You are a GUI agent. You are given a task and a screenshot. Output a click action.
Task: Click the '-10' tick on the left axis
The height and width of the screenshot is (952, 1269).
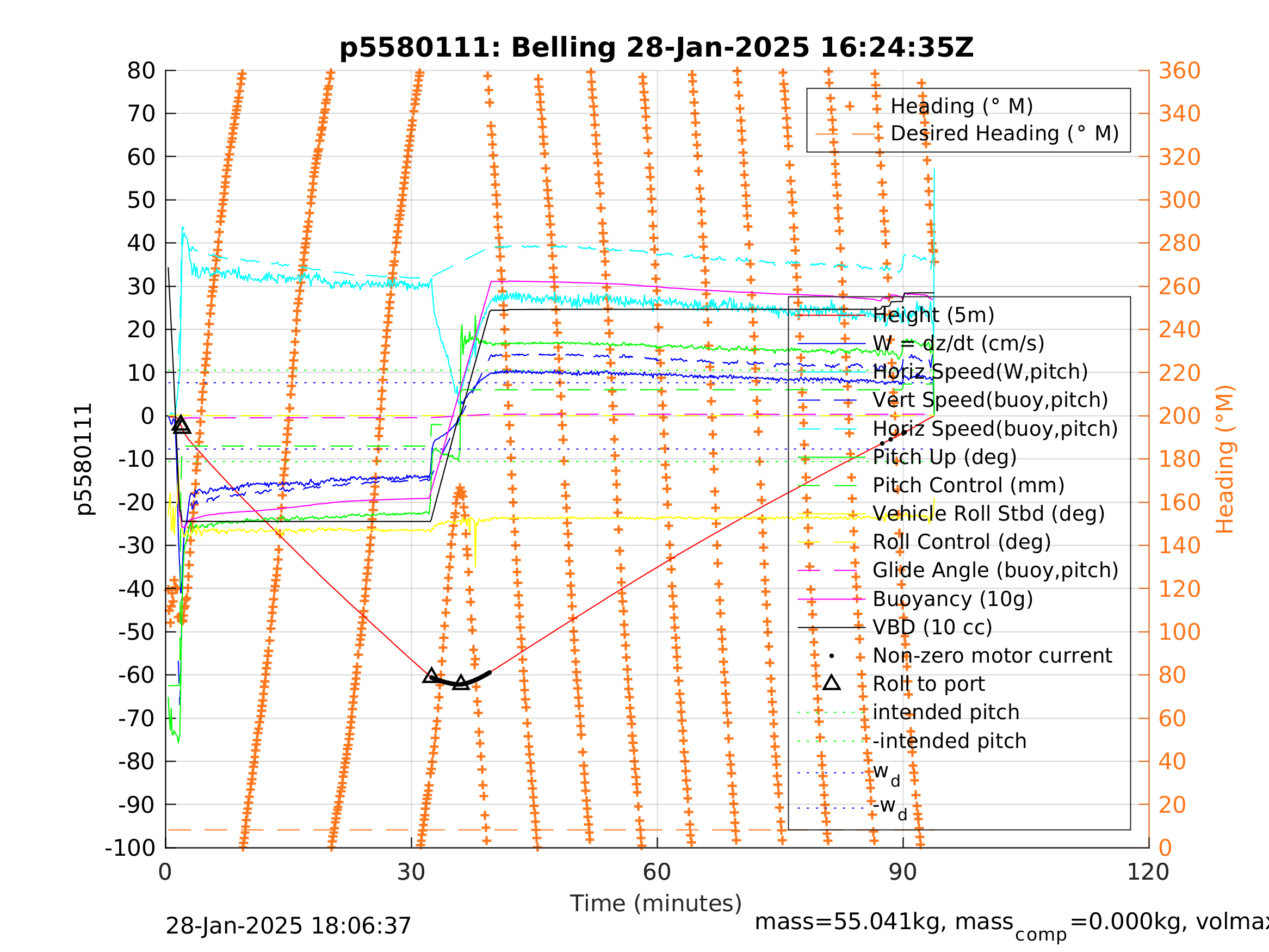point(137,459)
